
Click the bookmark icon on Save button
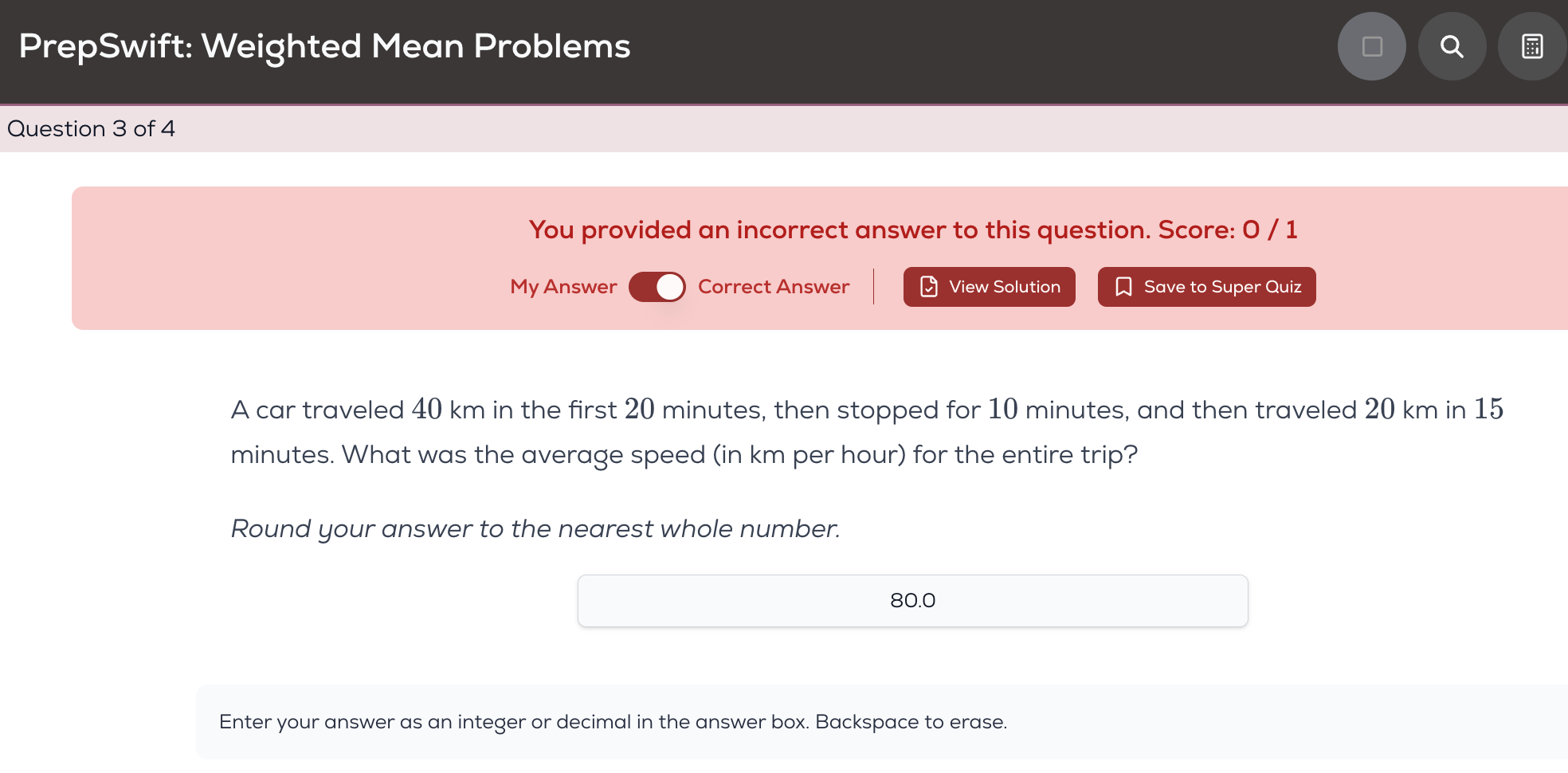click(1123, 287)
